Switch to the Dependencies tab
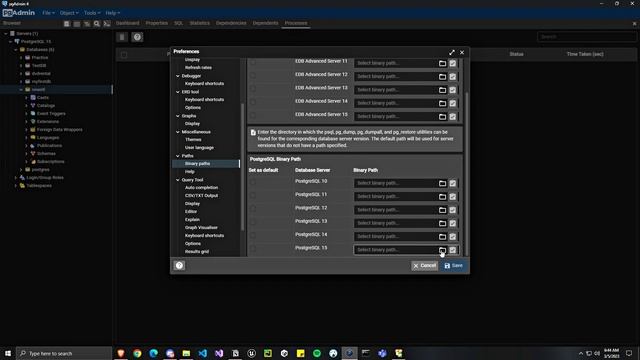This screenshot has width=640, height=360. pos(231,23)
